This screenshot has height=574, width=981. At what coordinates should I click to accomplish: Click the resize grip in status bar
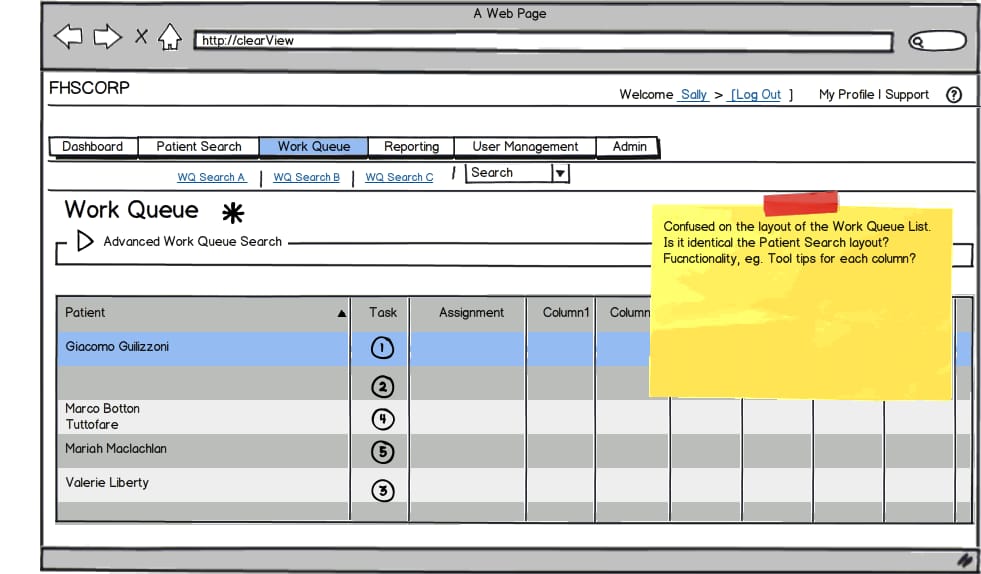967,560
